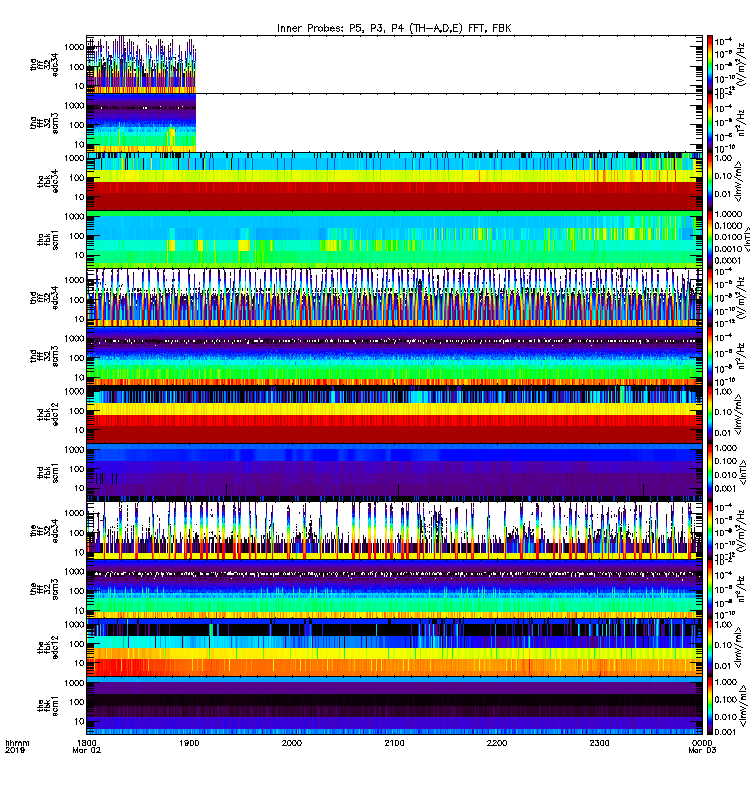Select the color bar of the fff edc34 panel

pos(709,531)
